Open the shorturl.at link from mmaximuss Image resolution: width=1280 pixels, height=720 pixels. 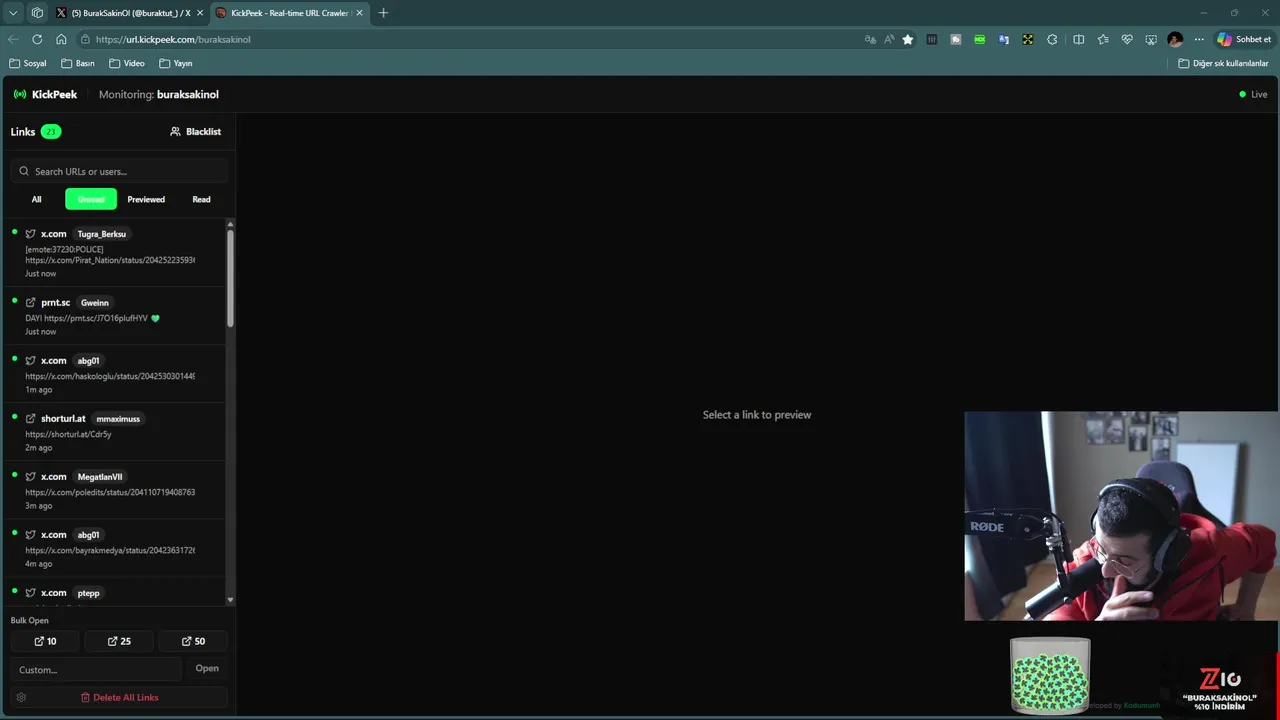tap(114, 432)
